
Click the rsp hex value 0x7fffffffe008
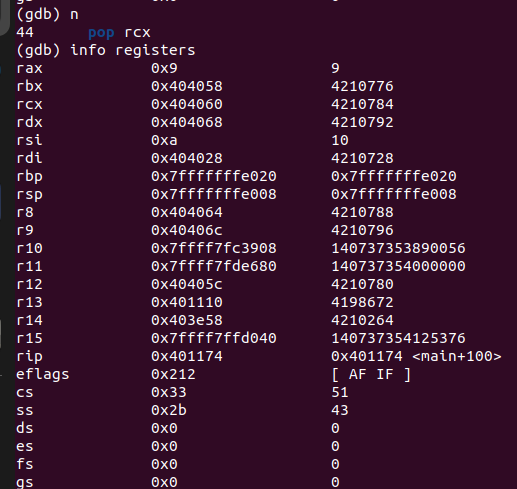pos(214,194)
